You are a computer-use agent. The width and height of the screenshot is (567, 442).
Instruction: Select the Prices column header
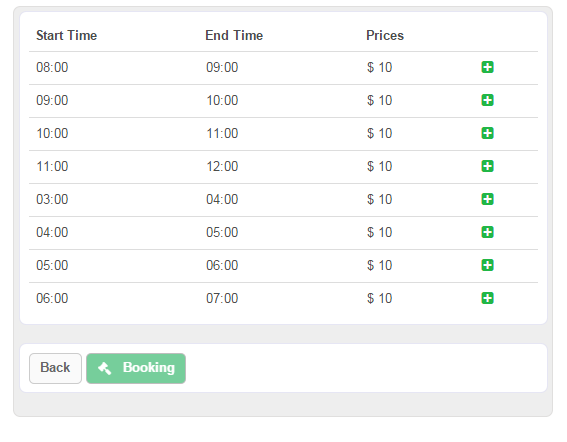point(385,35)
